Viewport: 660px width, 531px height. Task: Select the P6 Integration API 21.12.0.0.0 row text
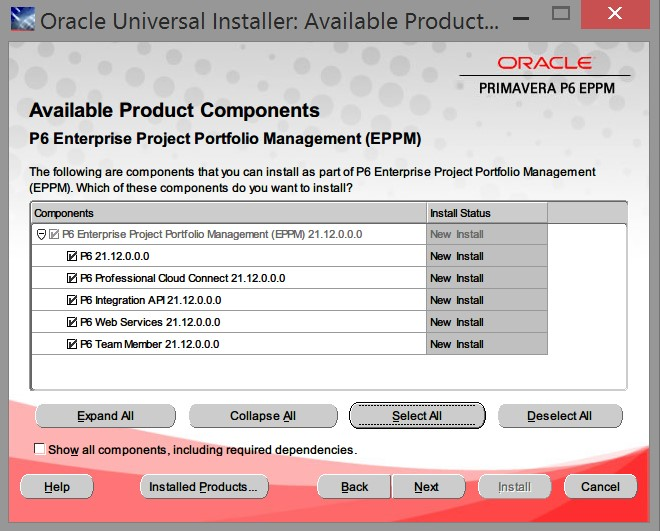coord(150,300)
